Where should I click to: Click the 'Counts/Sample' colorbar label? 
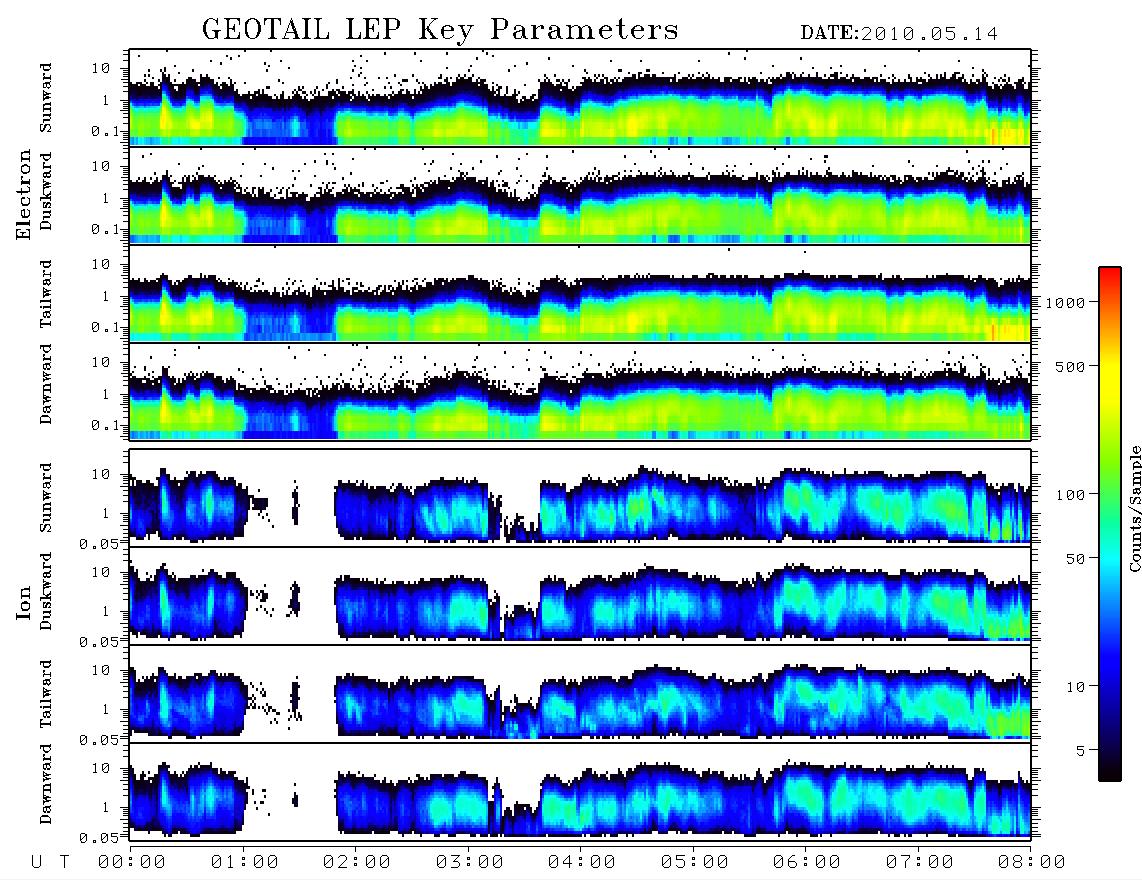pyautogui.click(x=1135, y=508)
